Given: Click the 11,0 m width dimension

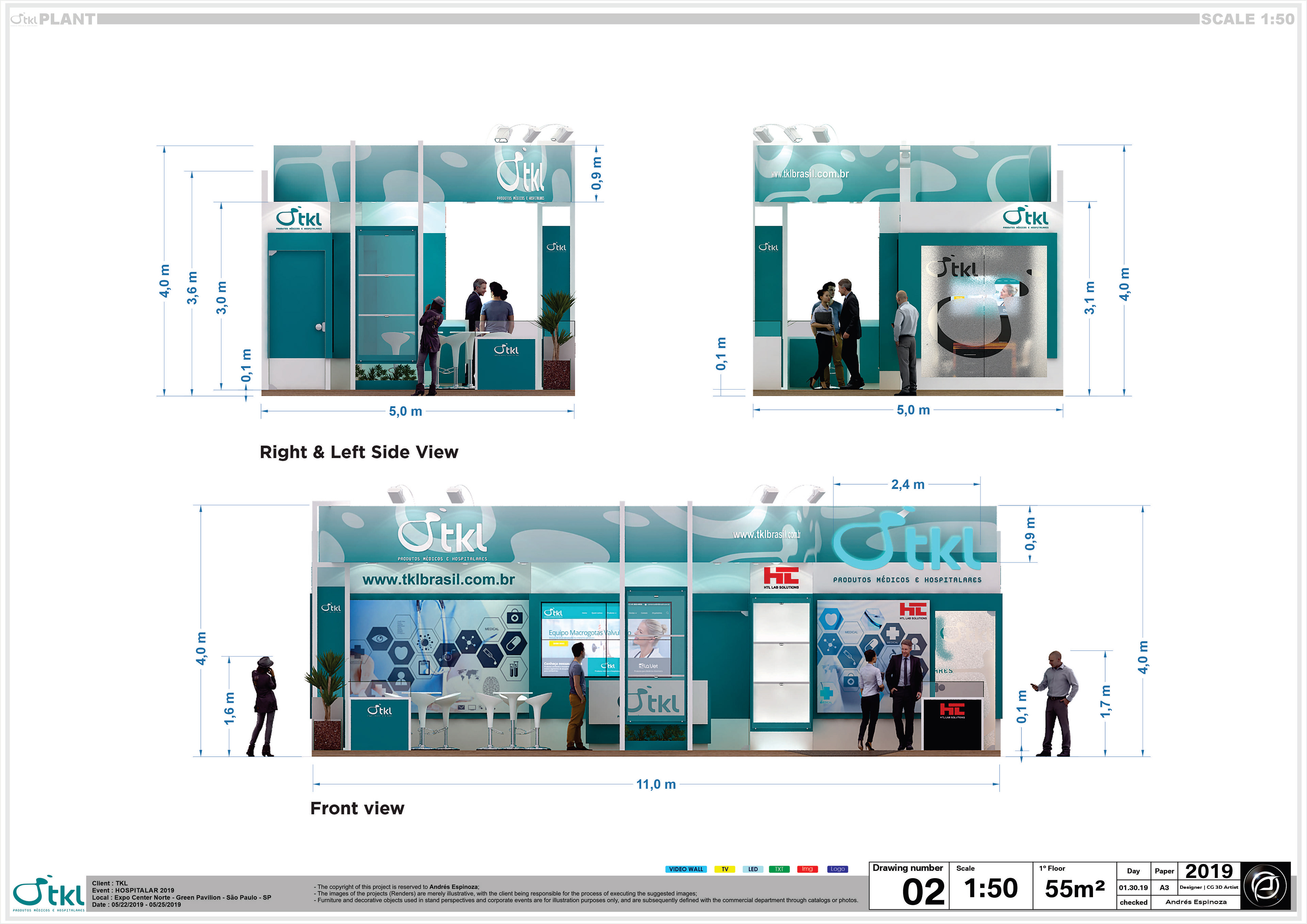Looking at the screenshot, I should (x=656, y=784).
